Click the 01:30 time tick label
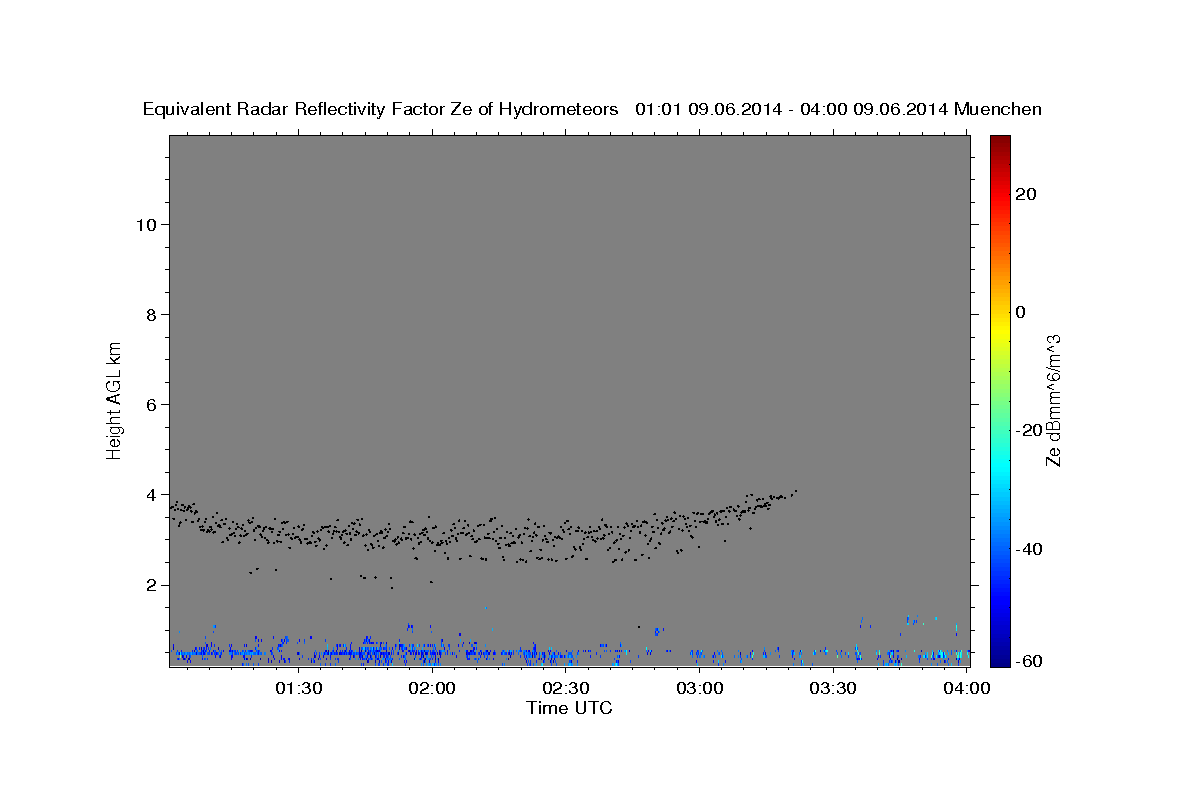 [299, 688]
